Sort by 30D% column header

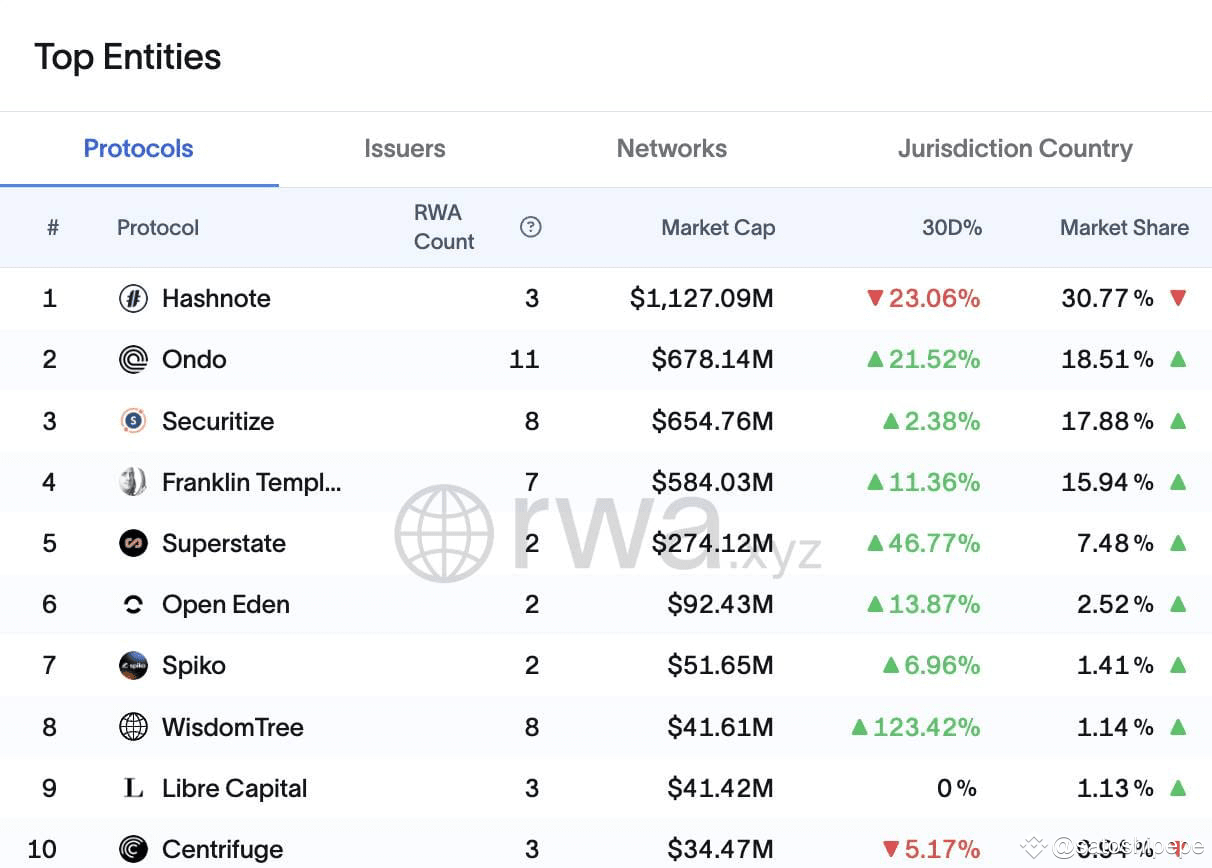pos(951,228)
